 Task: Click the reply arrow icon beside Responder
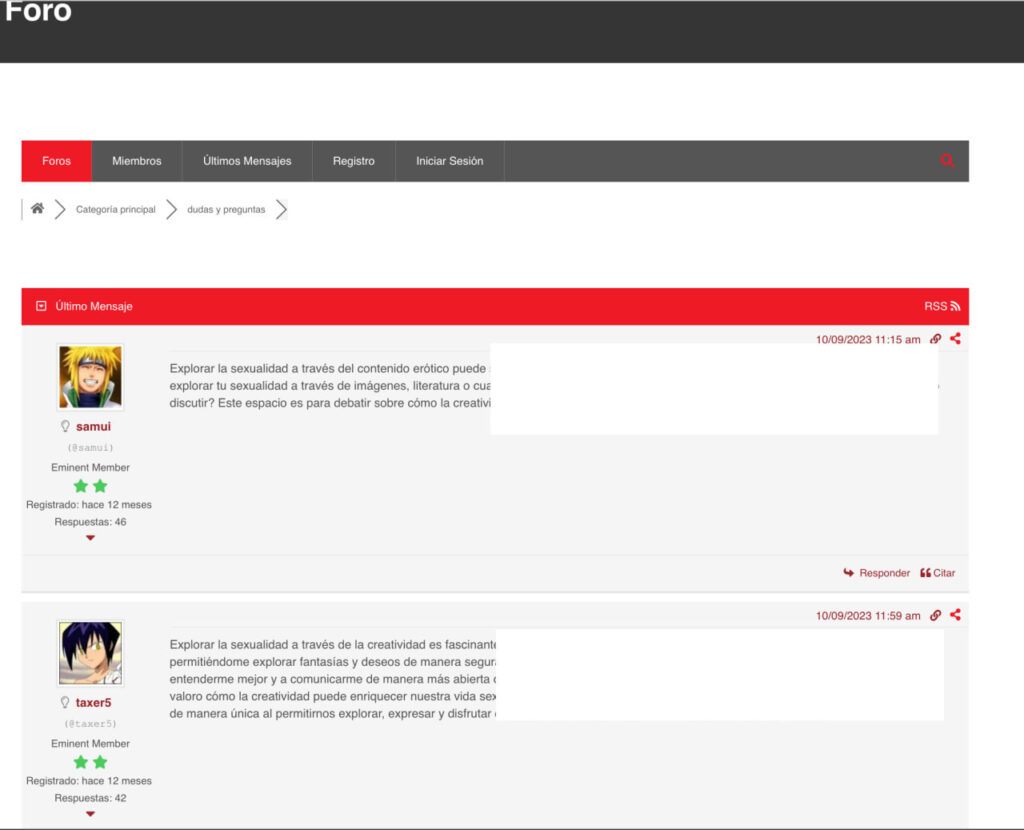pyautogui.click(x=849, y=573)
